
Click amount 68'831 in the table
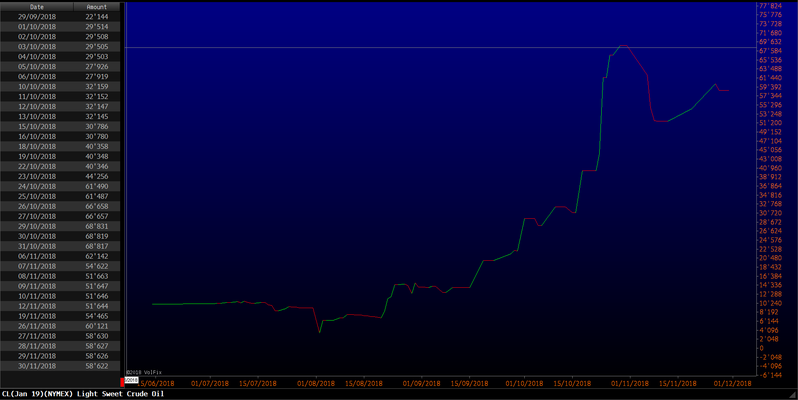pyautogui.click(x=97, y=226)
